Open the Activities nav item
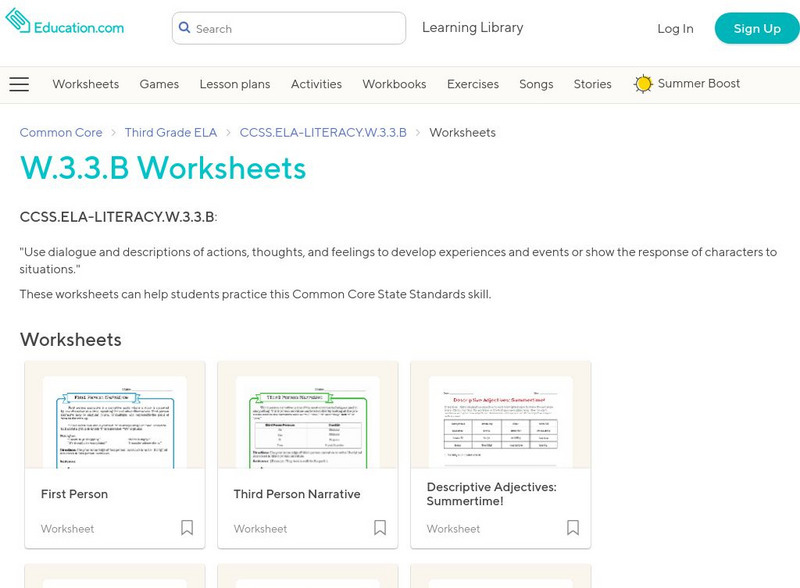This screenshot has width=800, height=588. (316, 84)
